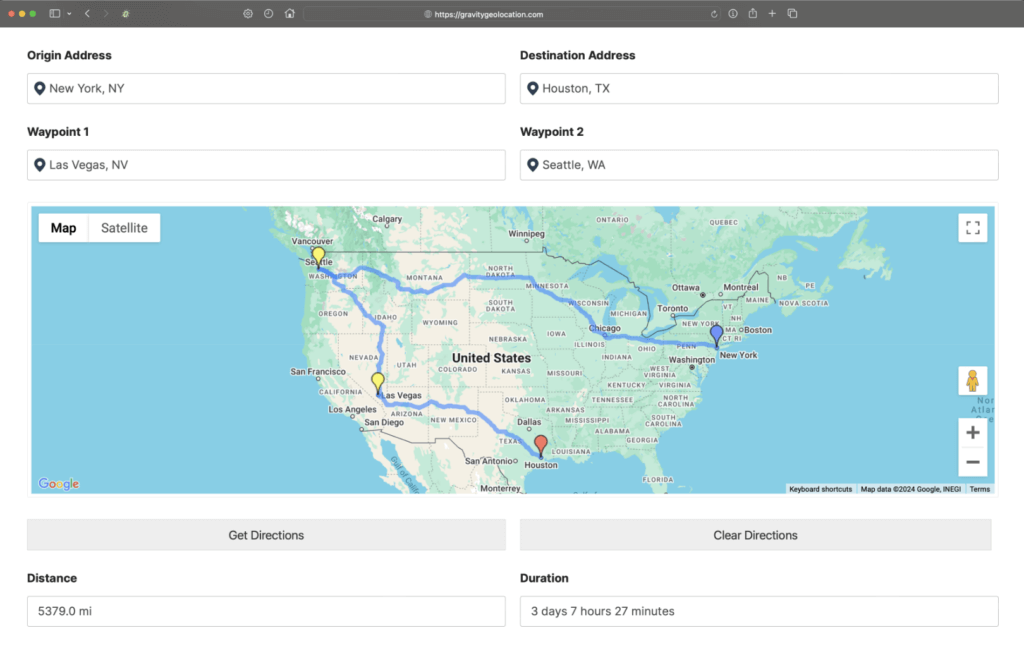
Task: Zoom out with the map minus control
Action: click(x=972, y=461)
